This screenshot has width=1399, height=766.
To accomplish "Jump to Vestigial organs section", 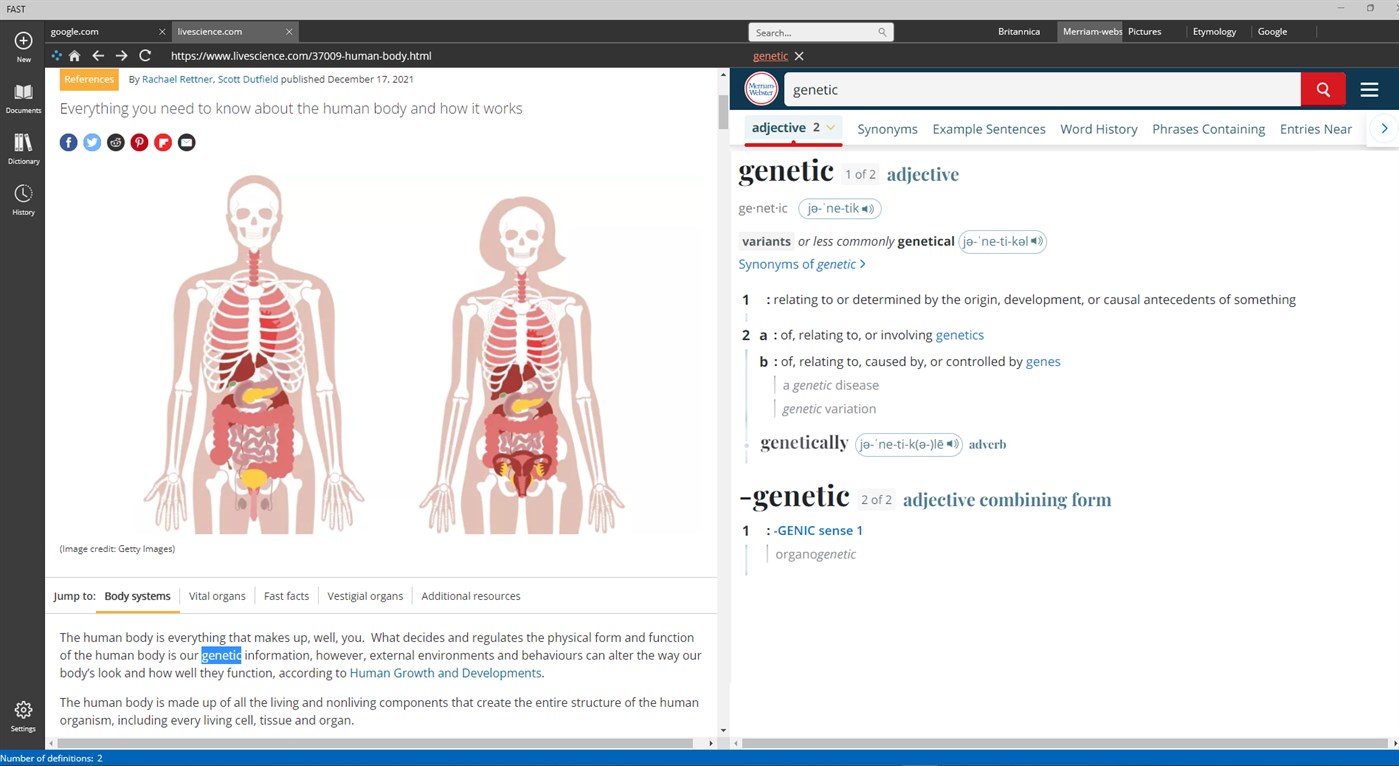I will pos(365,596).
